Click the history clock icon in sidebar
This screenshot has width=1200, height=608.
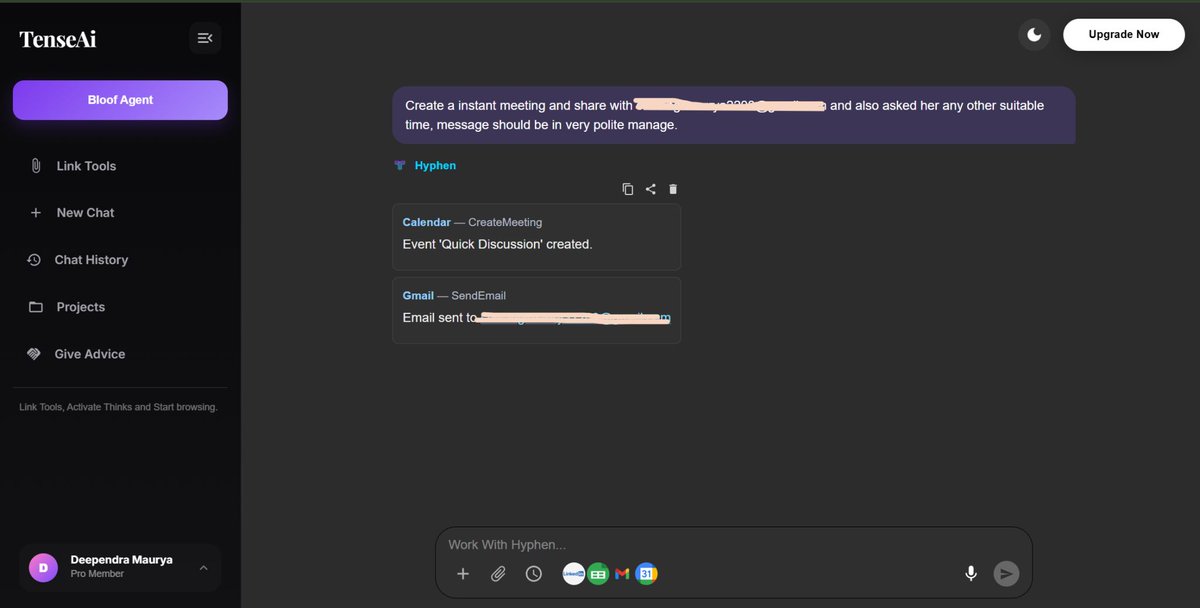tap(34, 260)
